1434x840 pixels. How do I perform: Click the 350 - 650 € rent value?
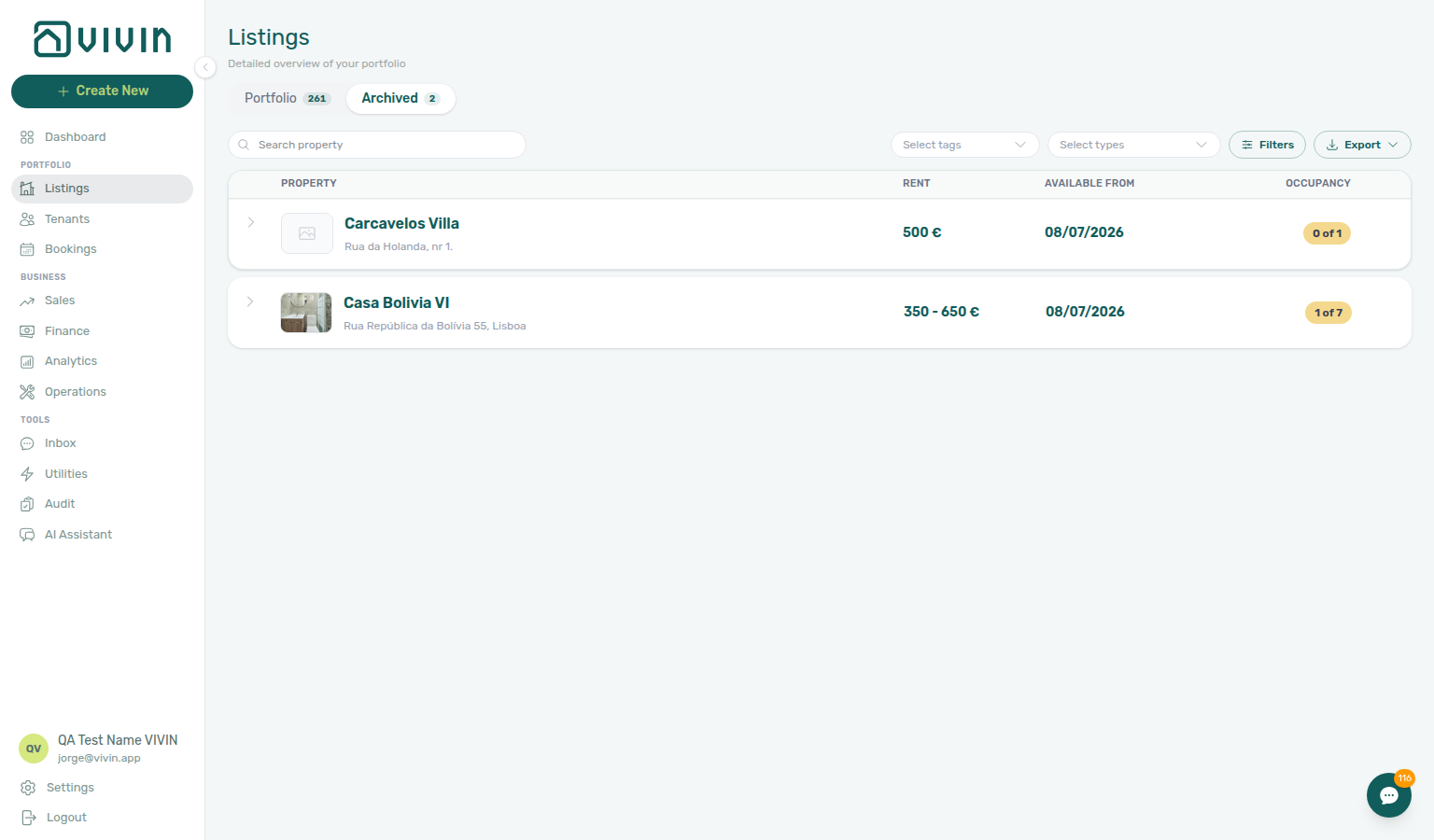click(x=941, y=312)
